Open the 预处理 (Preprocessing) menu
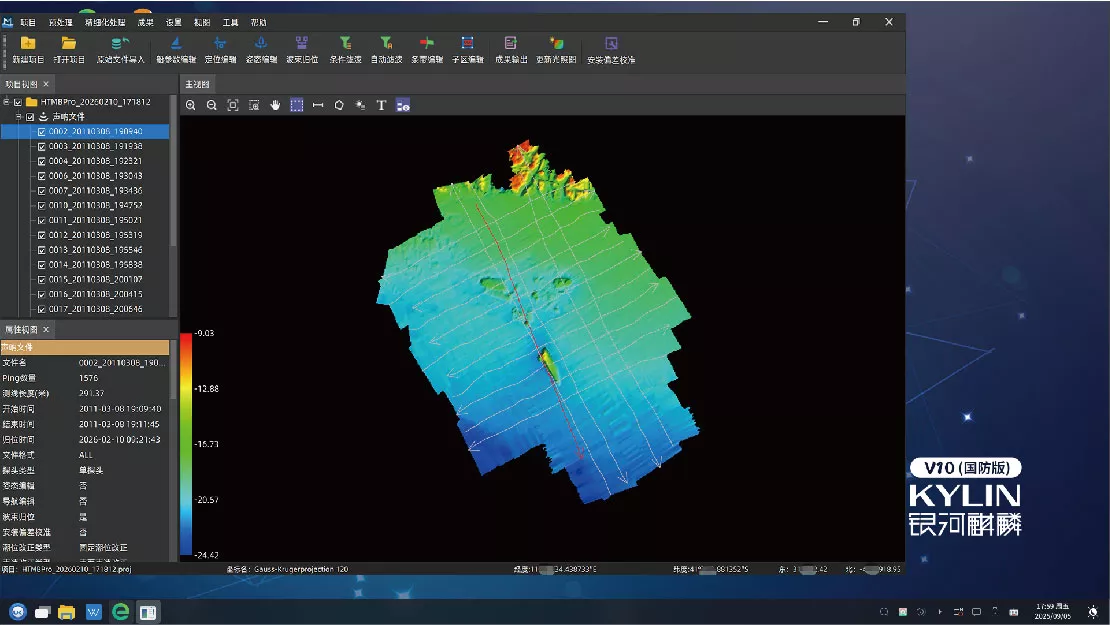The image size is (1110, 625). tap(60, 23)
